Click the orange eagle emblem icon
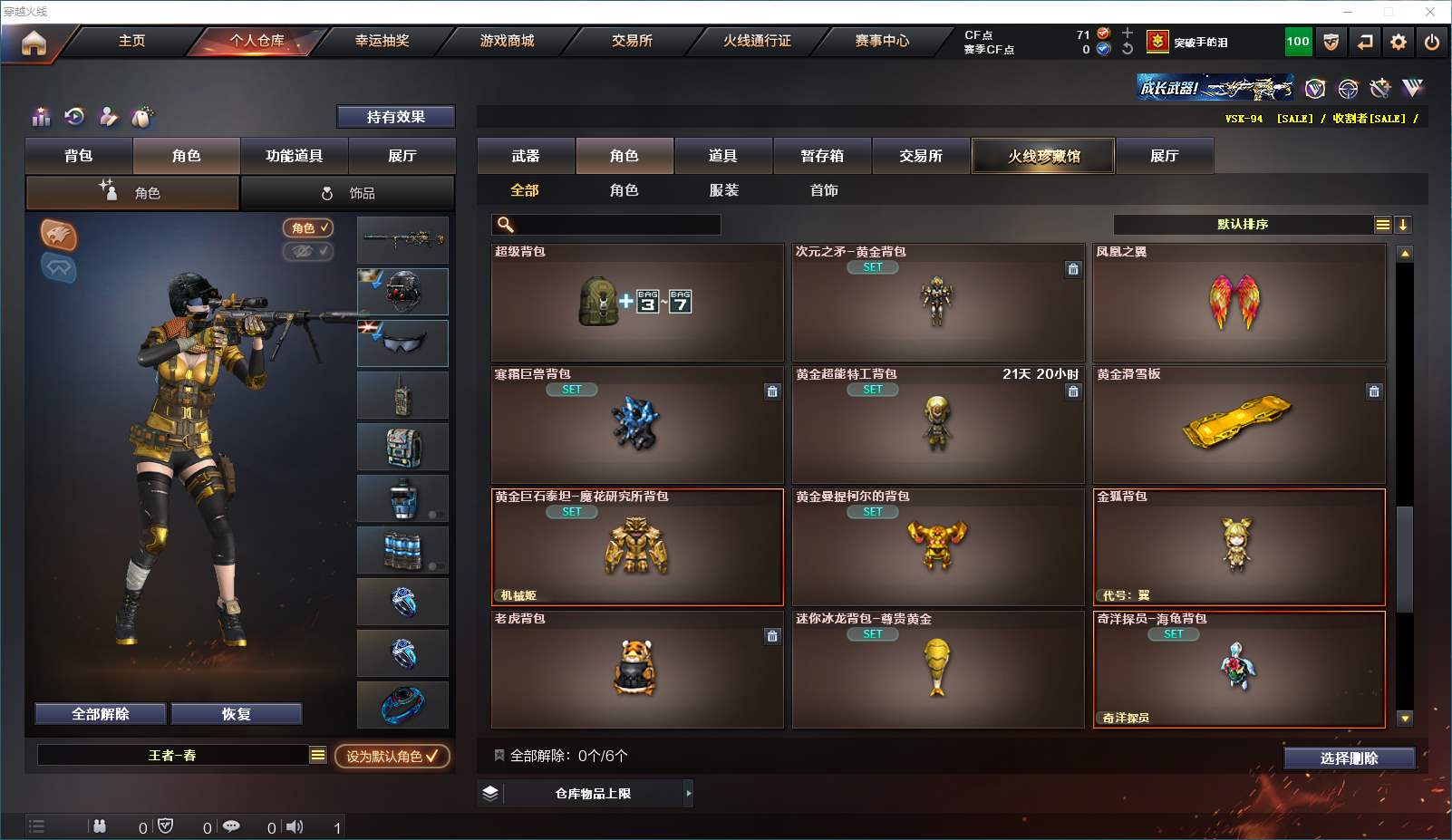This screenshot has width=1452, height=840. 58,235
